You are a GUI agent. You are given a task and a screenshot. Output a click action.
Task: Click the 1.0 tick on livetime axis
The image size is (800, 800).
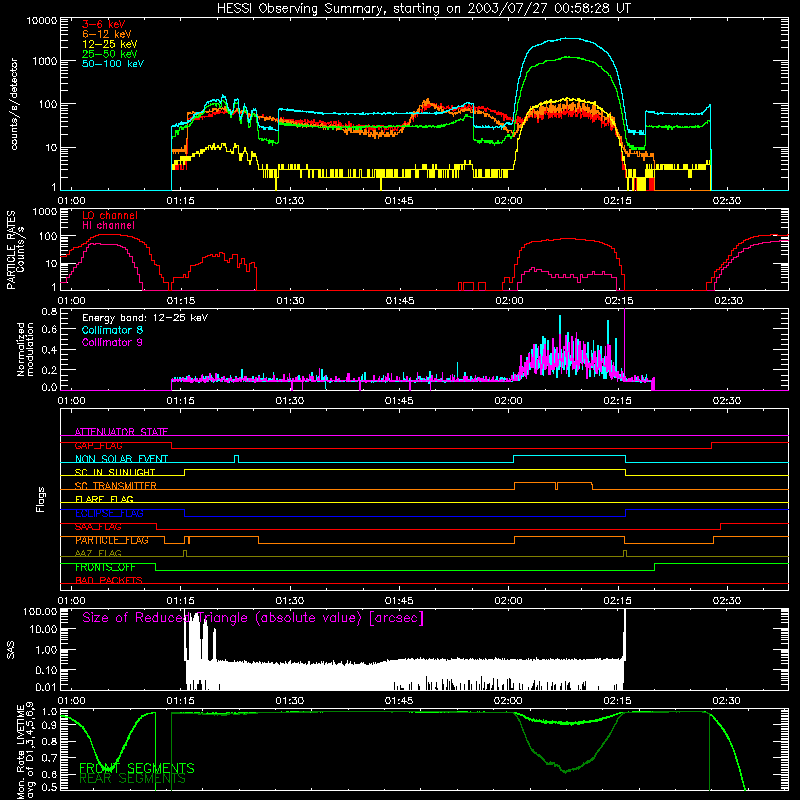point(50,712)
